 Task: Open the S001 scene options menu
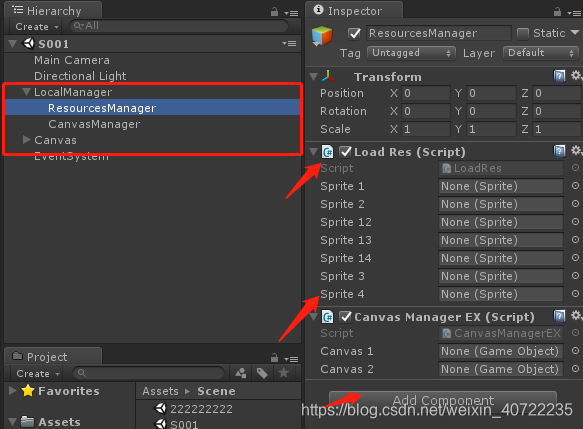289,43
